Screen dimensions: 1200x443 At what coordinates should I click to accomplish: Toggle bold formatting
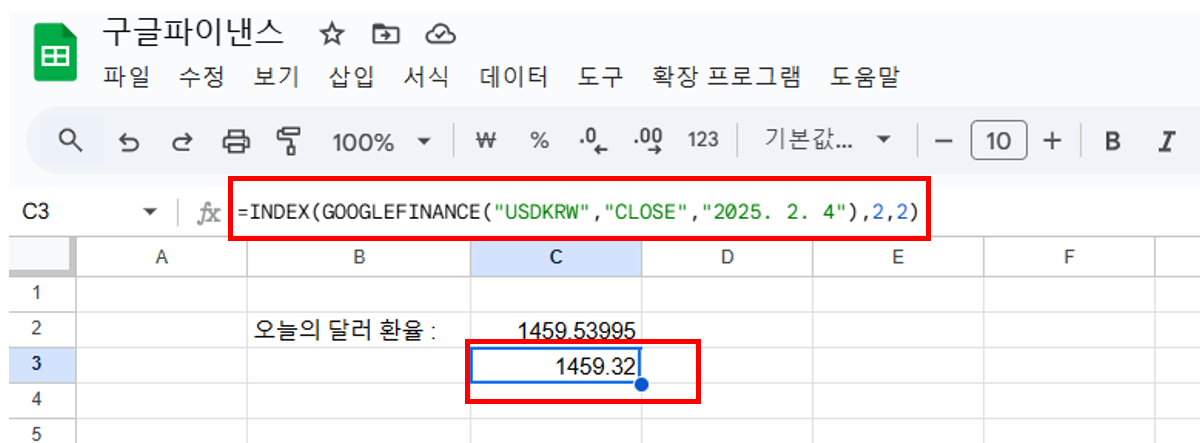[x=1111, y=141]
